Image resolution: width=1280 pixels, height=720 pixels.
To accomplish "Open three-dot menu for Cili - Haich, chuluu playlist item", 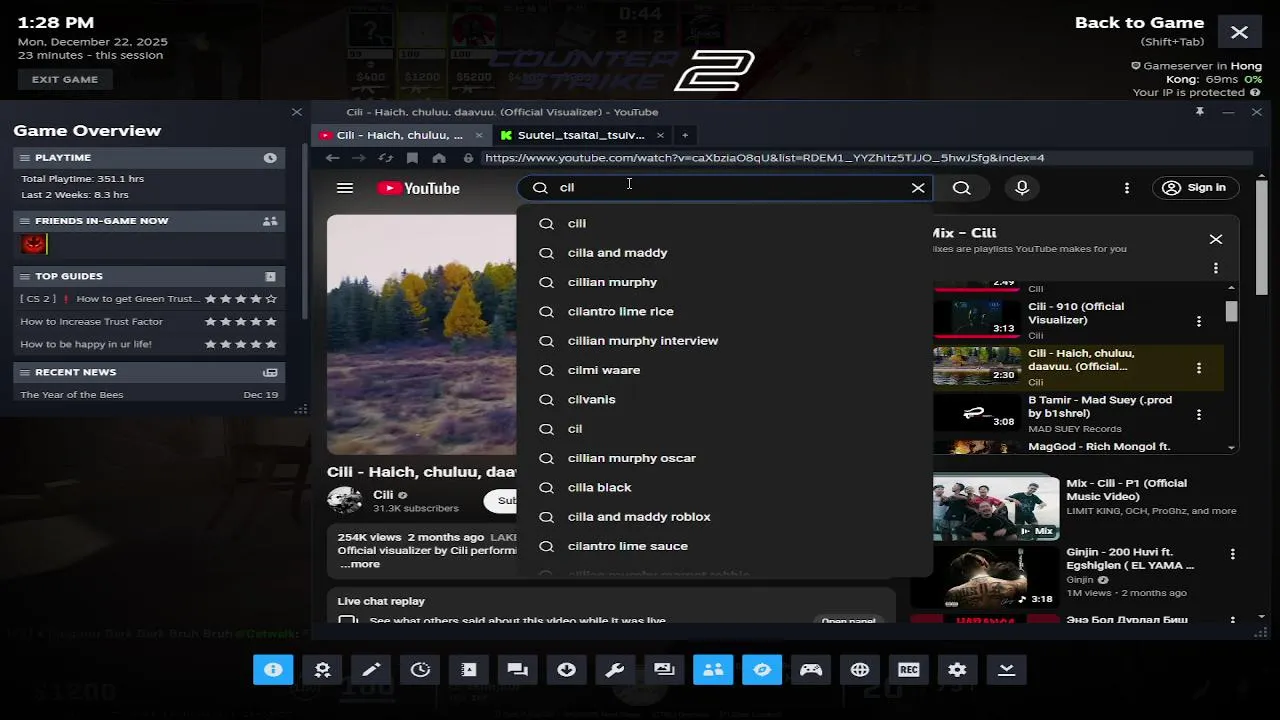I will point(1198,368).
